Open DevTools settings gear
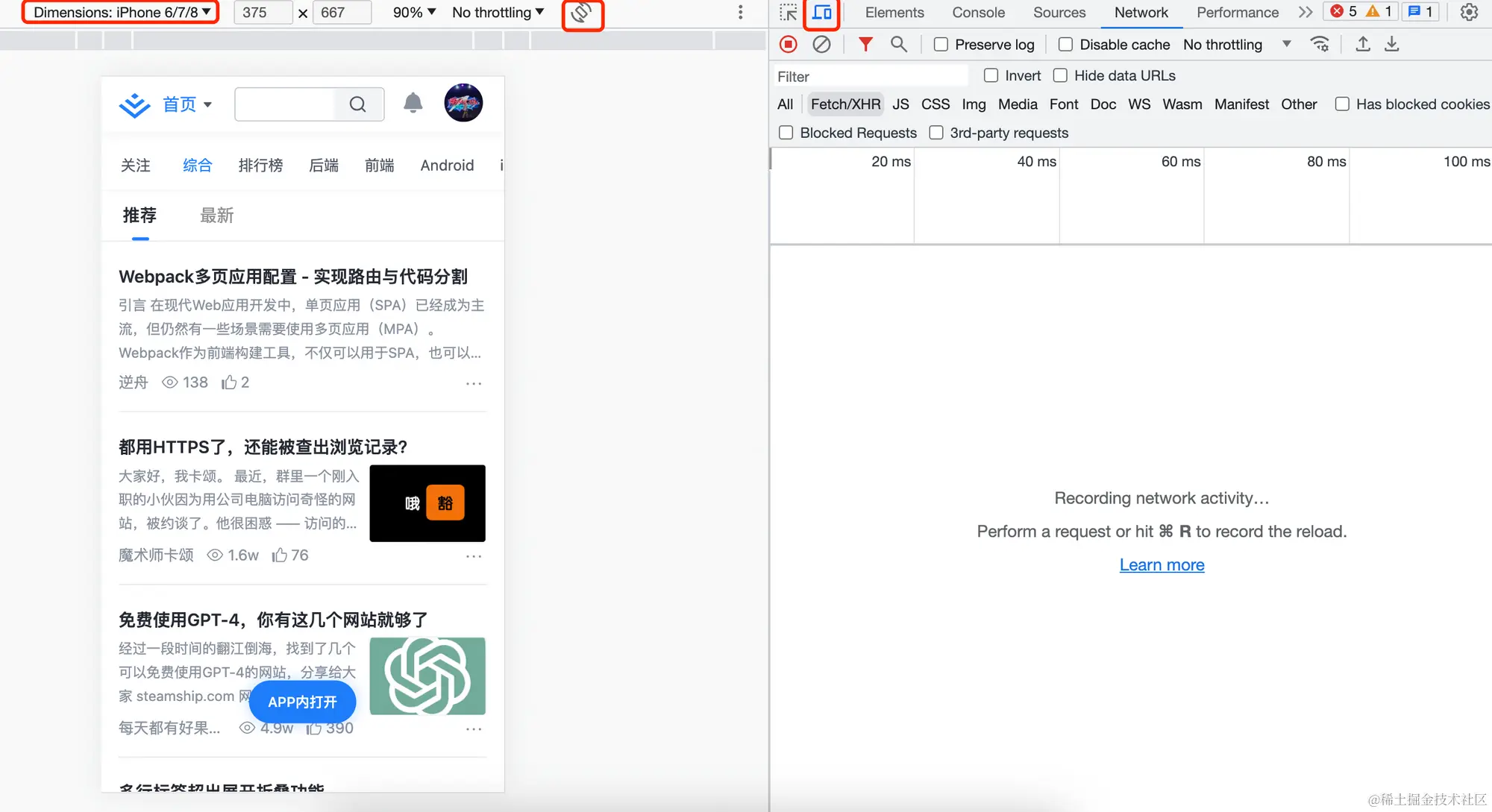1492x812 pixels. [x=1469, y=13]
